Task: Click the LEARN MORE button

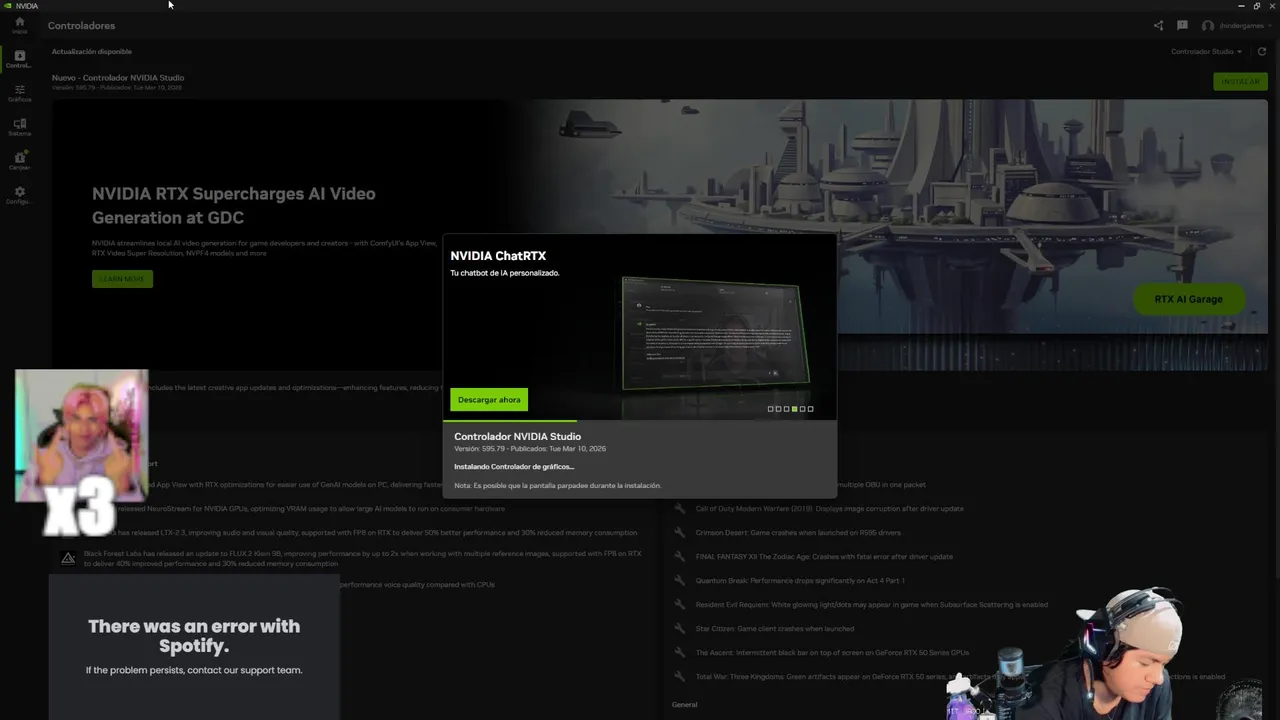Action: coord(122,279)
